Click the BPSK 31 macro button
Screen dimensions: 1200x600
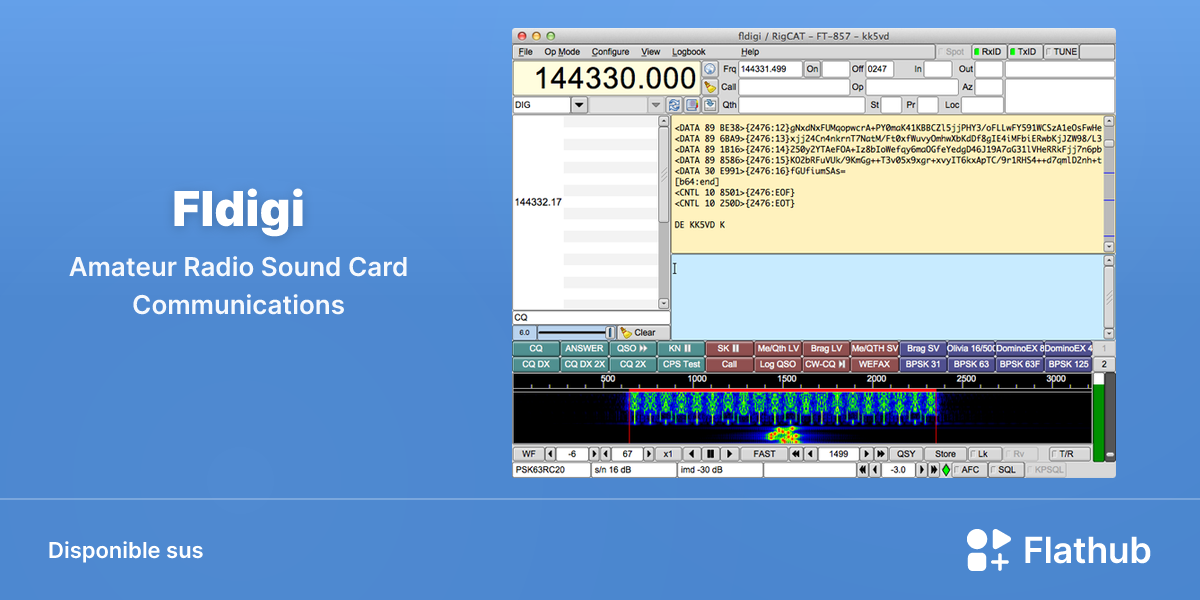[x=922, y=365]
